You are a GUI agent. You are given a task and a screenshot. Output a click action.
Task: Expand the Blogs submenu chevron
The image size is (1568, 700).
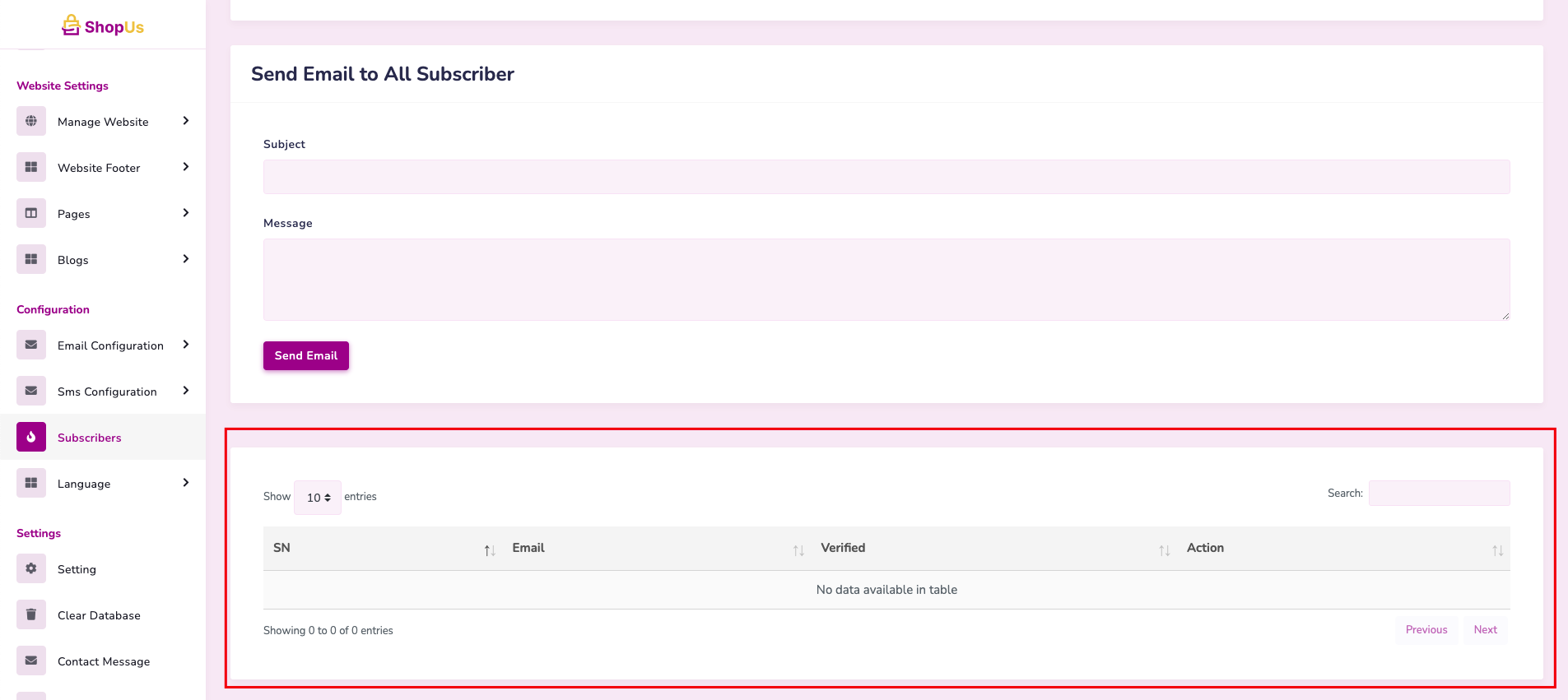point(186,259)
